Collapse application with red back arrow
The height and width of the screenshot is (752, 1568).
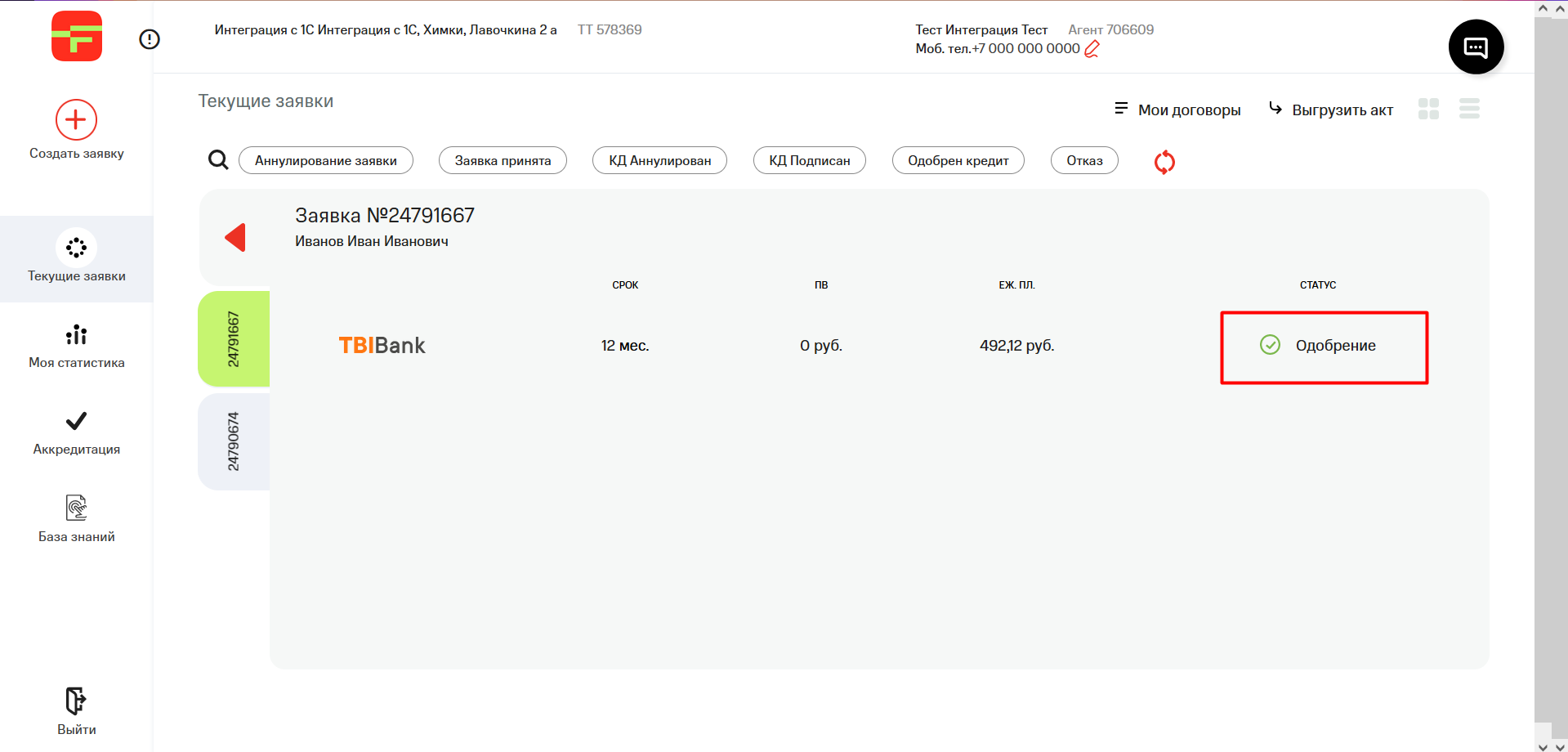pyautogui.click(x=235, y=237)
